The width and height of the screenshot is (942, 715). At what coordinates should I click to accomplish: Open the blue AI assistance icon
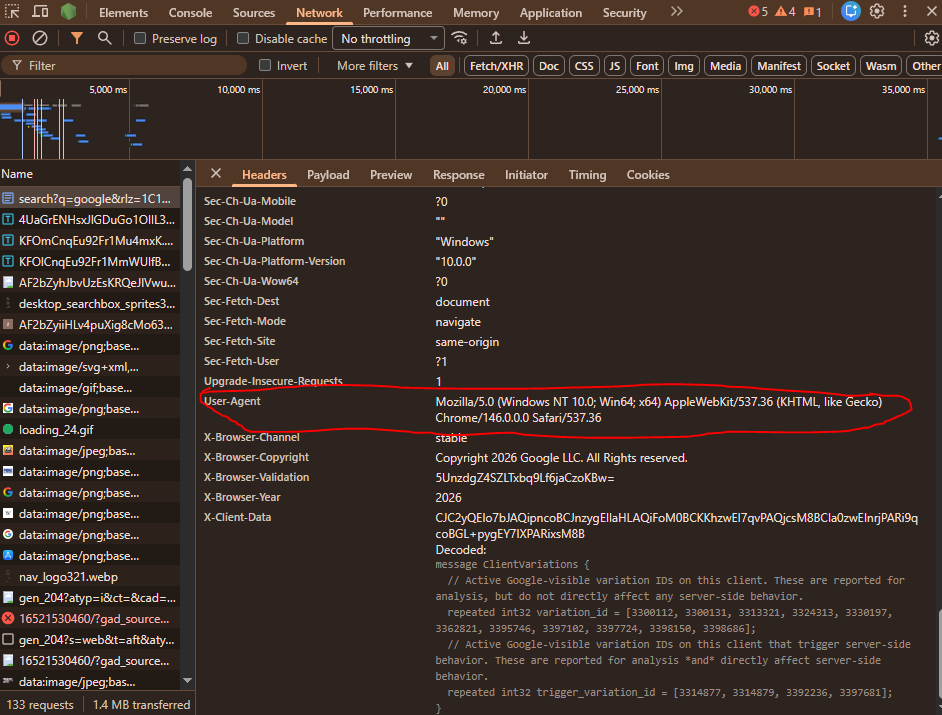tap(851, 11)
